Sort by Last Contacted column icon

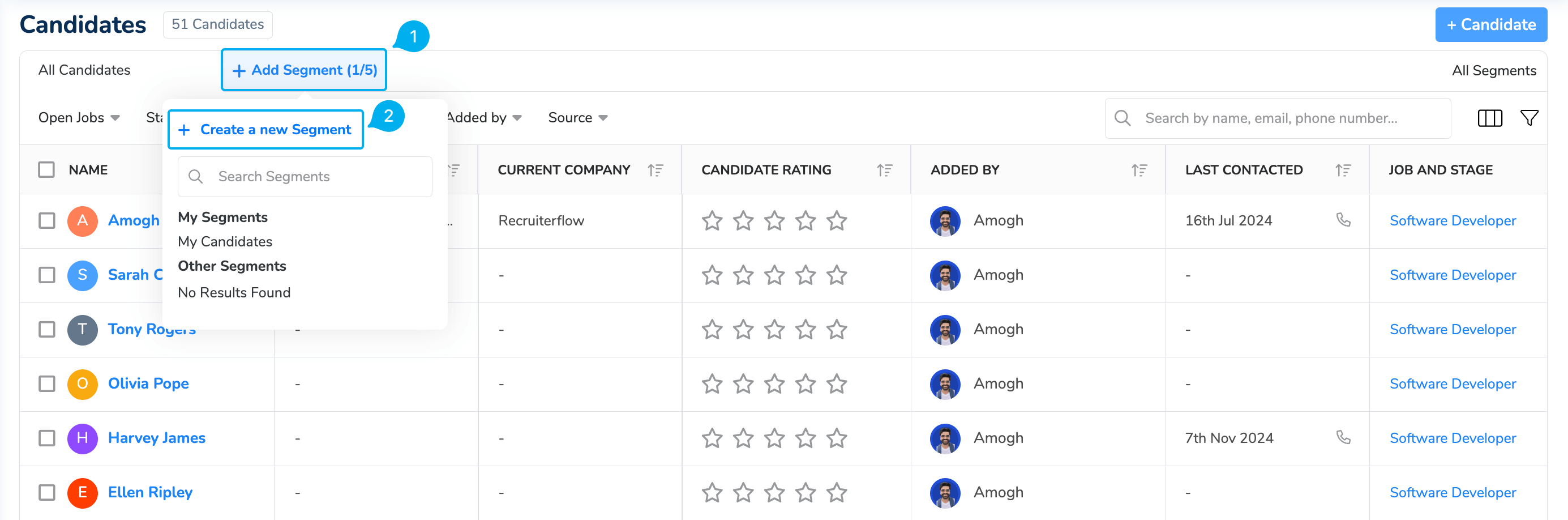(1343, 171)
